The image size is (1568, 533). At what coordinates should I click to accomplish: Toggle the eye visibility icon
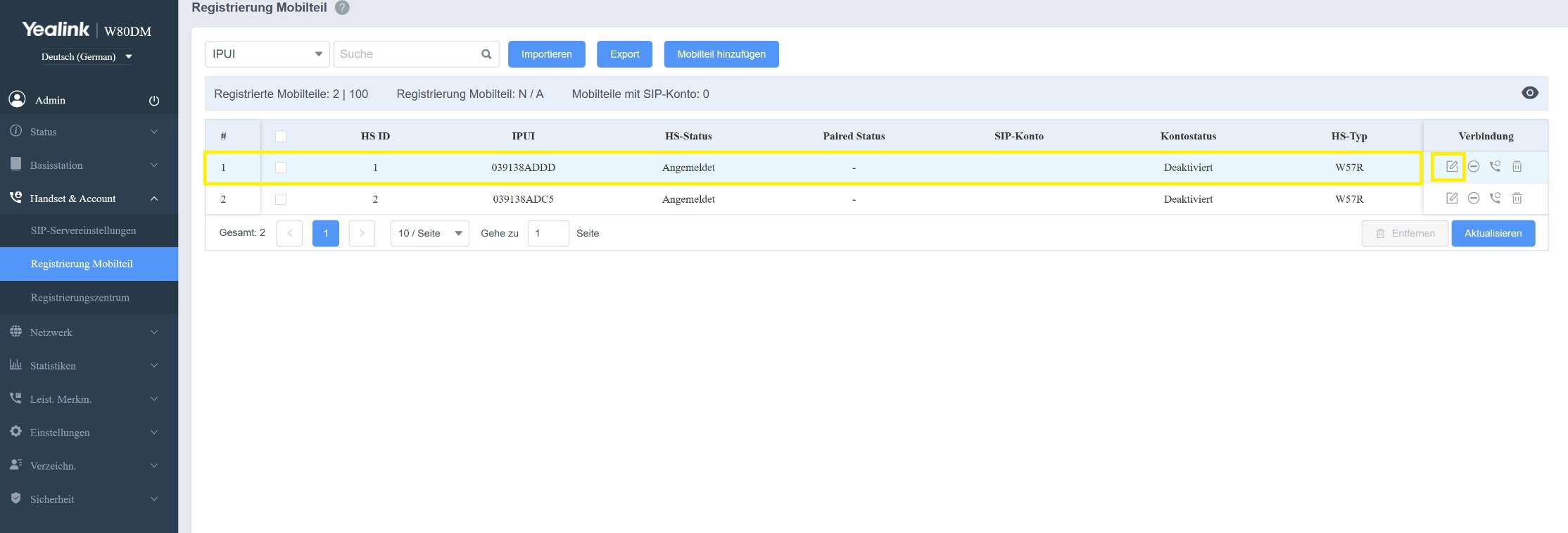(x=1529, y=93)
